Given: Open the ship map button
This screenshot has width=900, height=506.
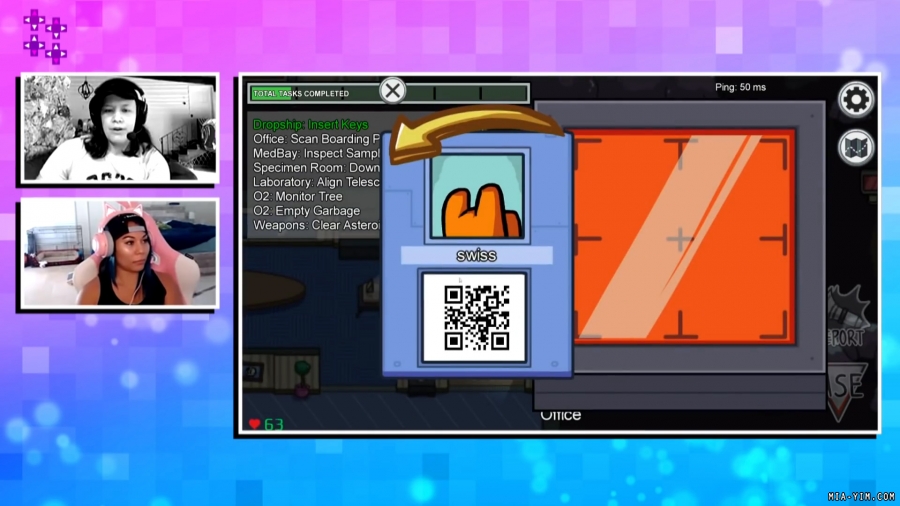Looking at the screenshot, I should [x=856, y=147].
